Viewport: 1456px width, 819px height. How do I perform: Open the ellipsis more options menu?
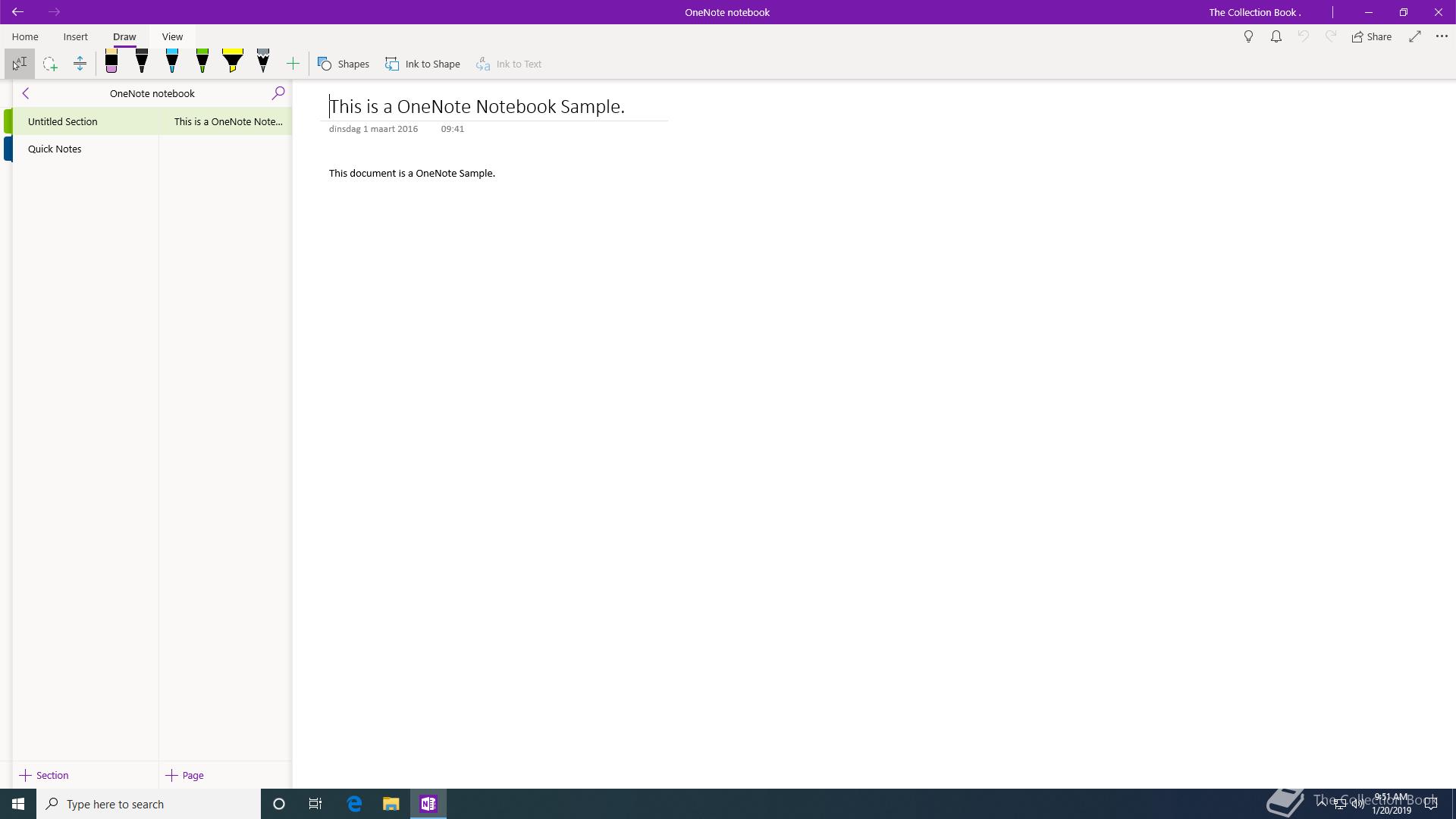1442,36
